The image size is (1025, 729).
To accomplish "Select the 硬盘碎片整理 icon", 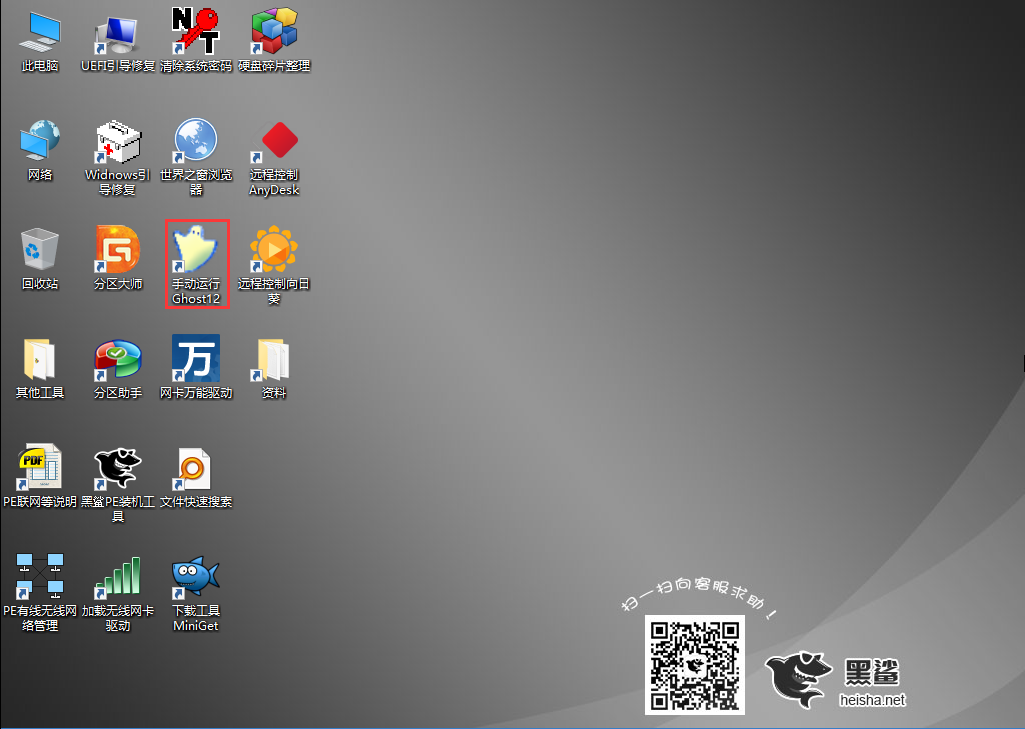I will point(274,33).
